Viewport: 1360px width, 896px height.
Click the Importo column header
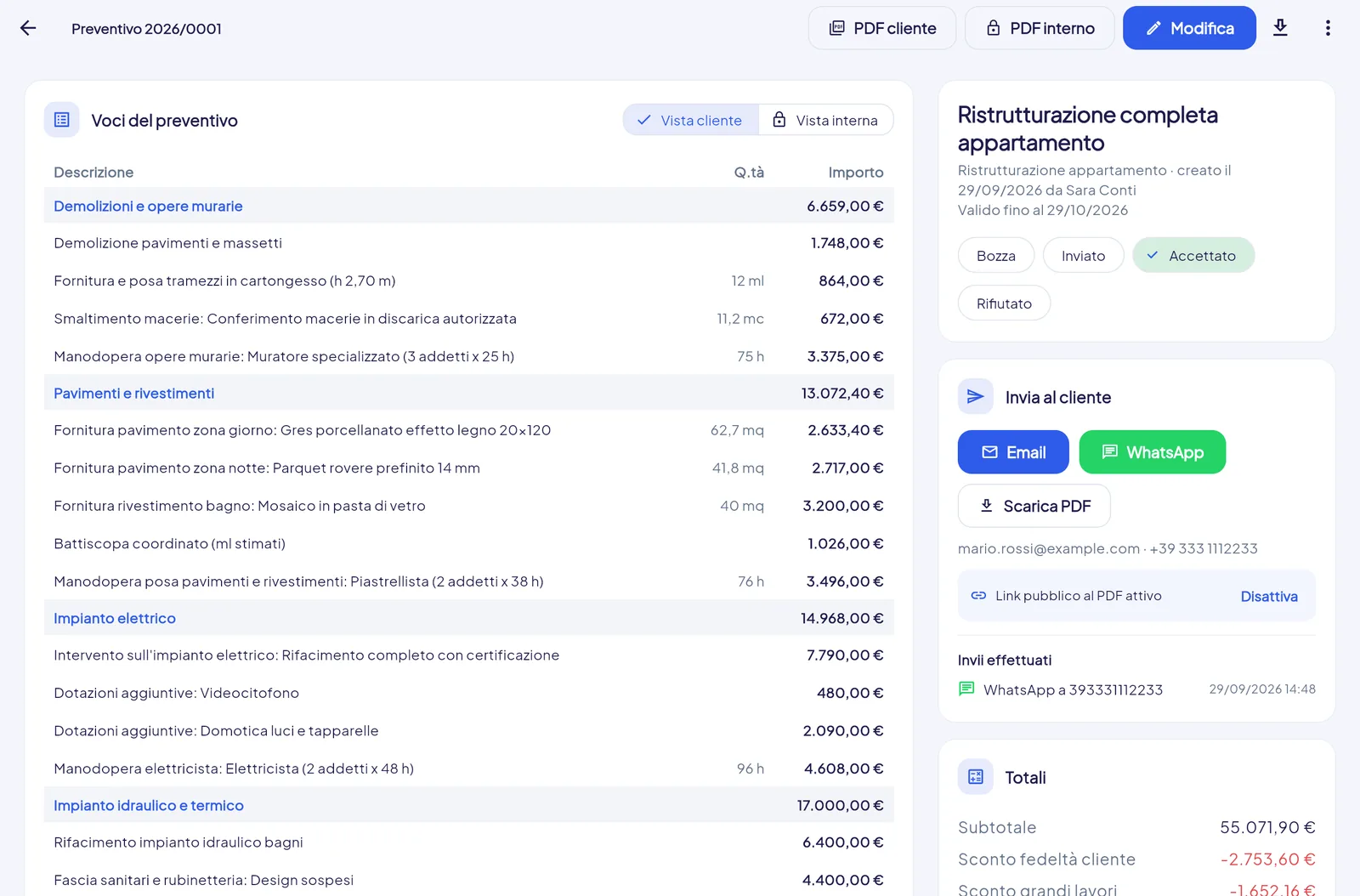click(x=856, y=173)
